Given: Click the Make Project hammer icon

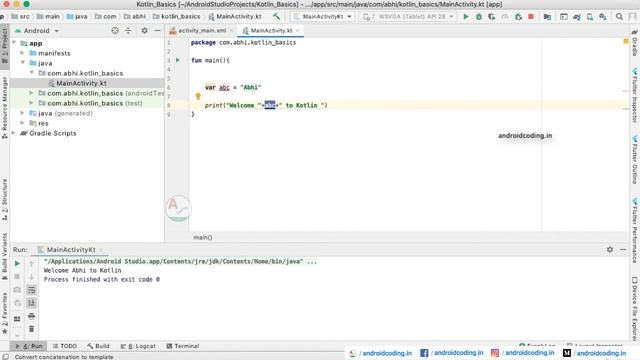Looking at the screenshot, I should (x=277, y=17).
